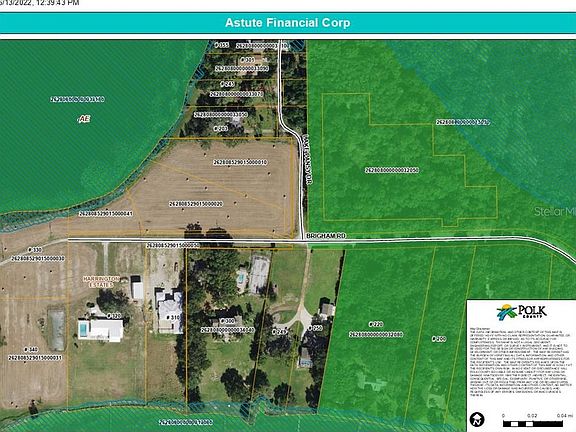Viewport: 576px width, 432px height.
Task: Click the AE flood zone marker
Action: (84, 119)
